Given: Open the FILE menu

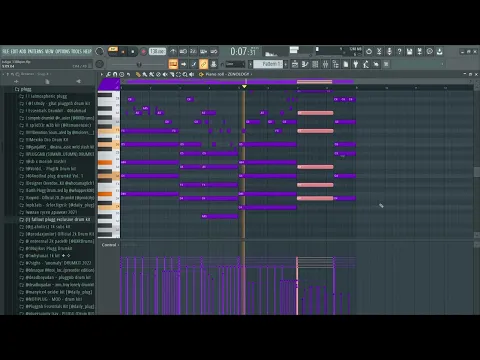Looking at the screenshot, I should [x=6, y=51].
